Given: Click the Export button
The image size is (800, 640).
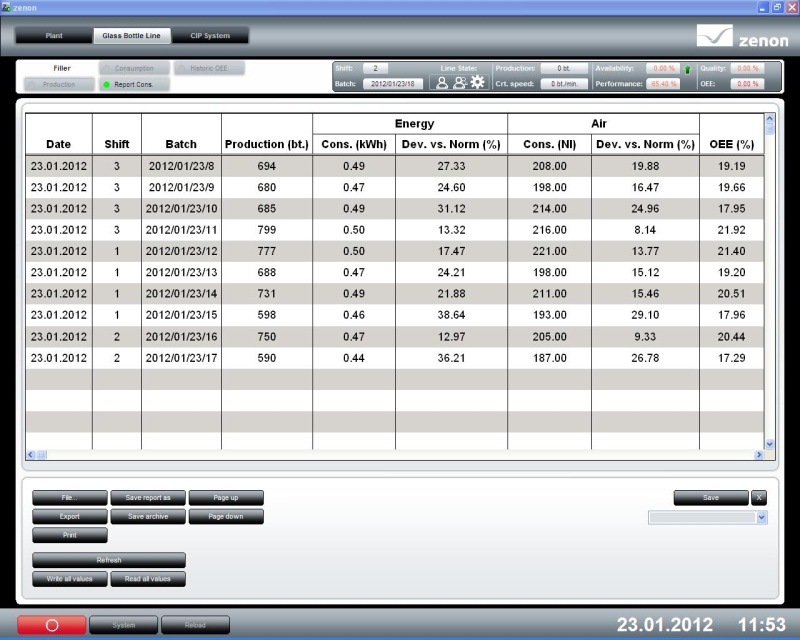Looking at the screenshot, I should pos(69,516).
